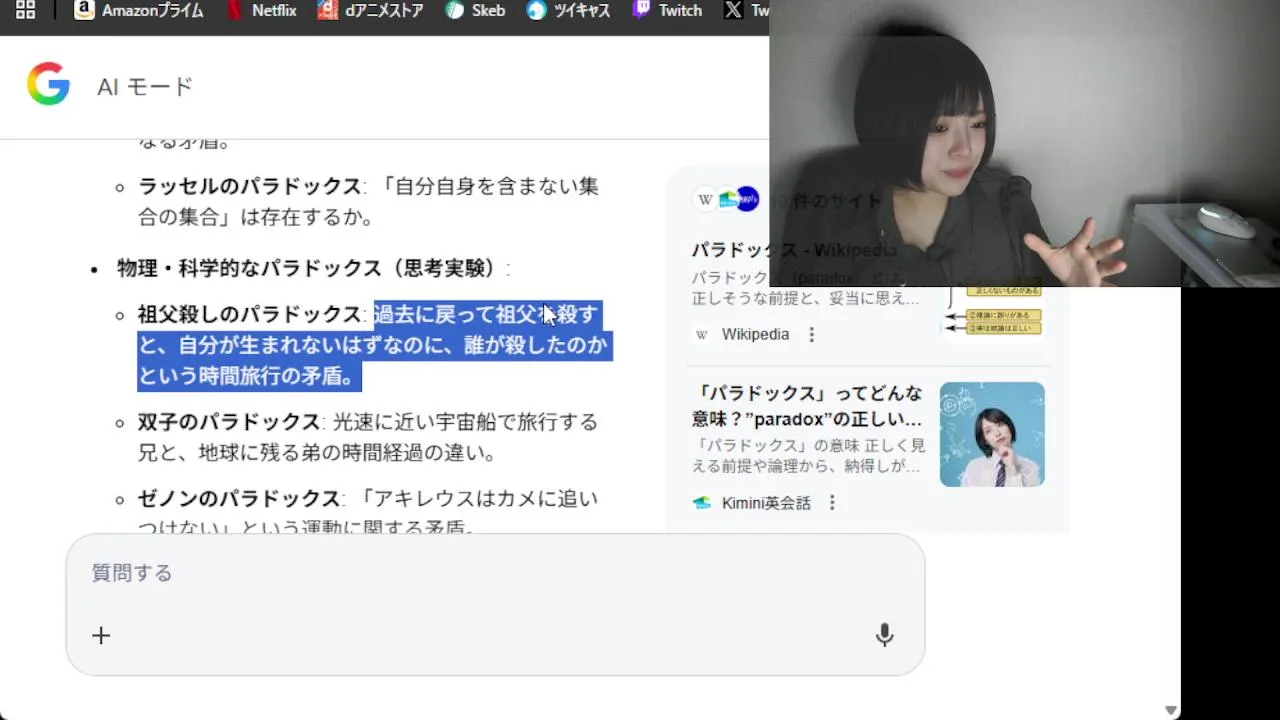The height and width of the screenshot is (720, 1280).
Task: Click the Kimini英会話 source favicon
Action: (702, 503)
